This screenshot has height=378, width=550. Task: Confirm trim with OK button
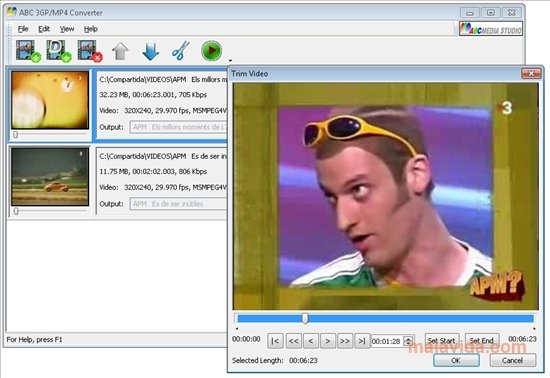[x=456, y=360]
